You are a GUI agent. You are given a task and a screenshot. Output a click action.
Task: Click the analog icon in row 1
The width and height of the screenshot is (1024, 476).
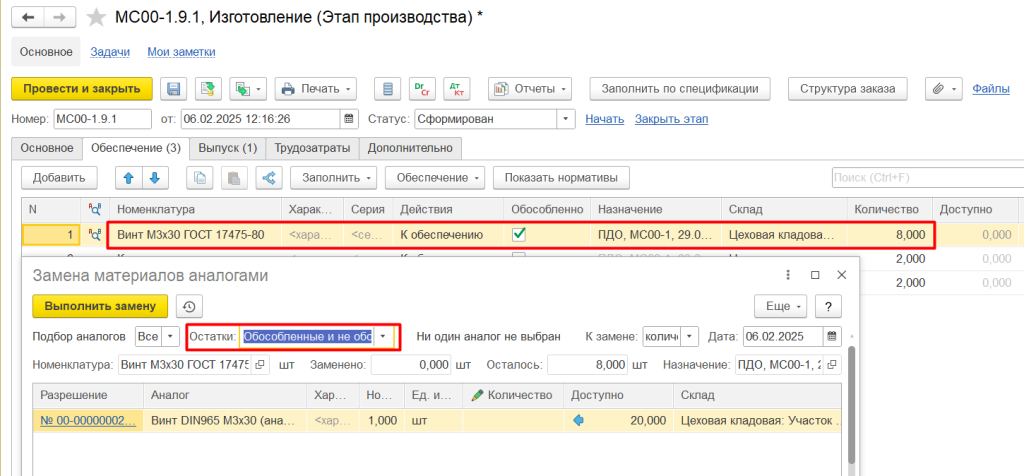[95, 235]
